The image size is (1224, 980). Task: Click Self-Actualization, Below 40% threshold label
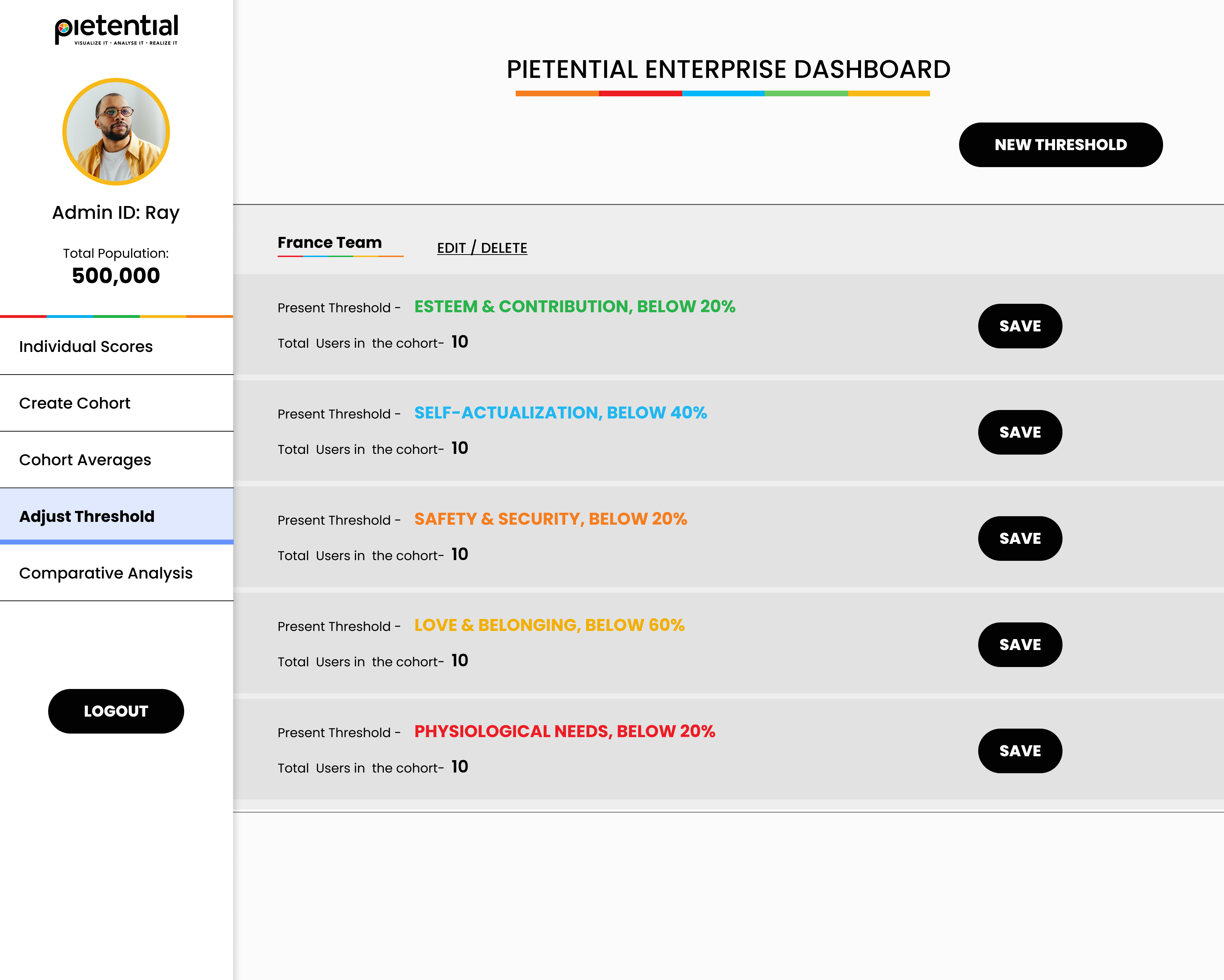click(x=560, y=412)
